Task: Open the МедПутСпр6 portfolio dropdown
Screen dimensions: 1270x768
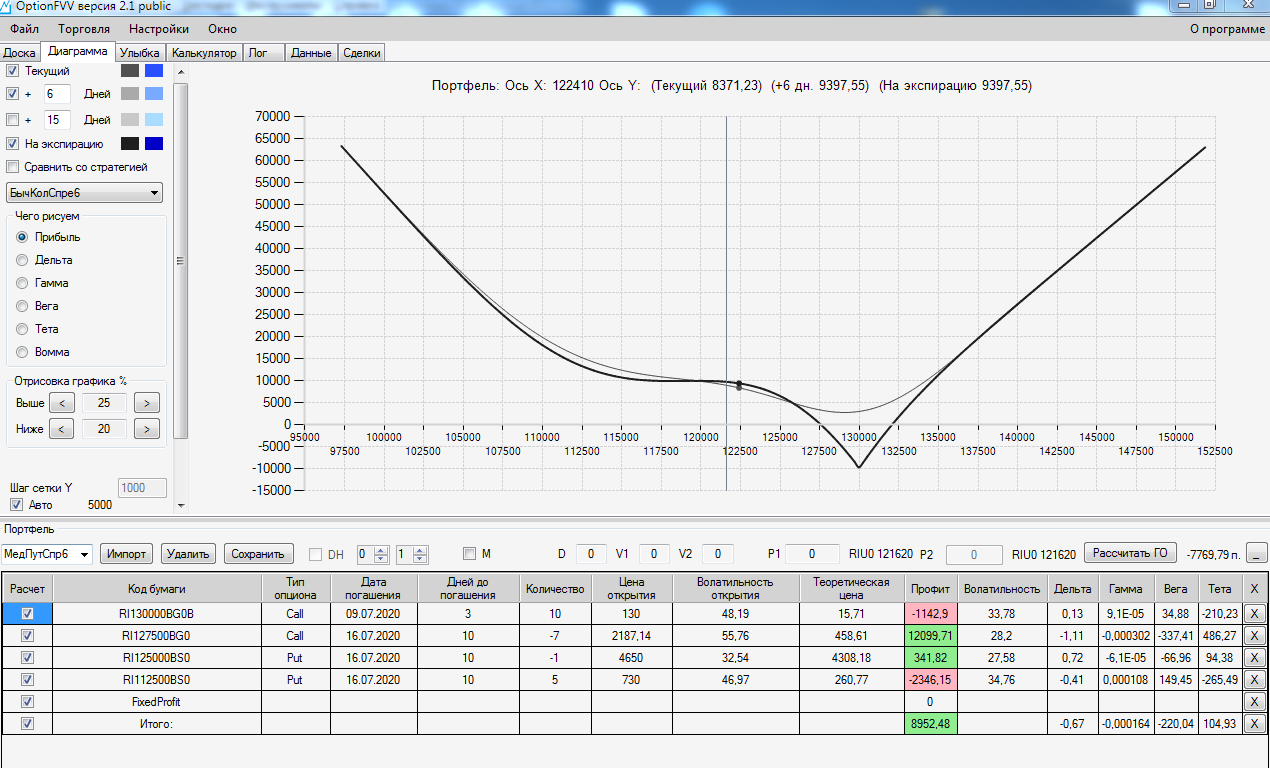Action: point(47,554)
